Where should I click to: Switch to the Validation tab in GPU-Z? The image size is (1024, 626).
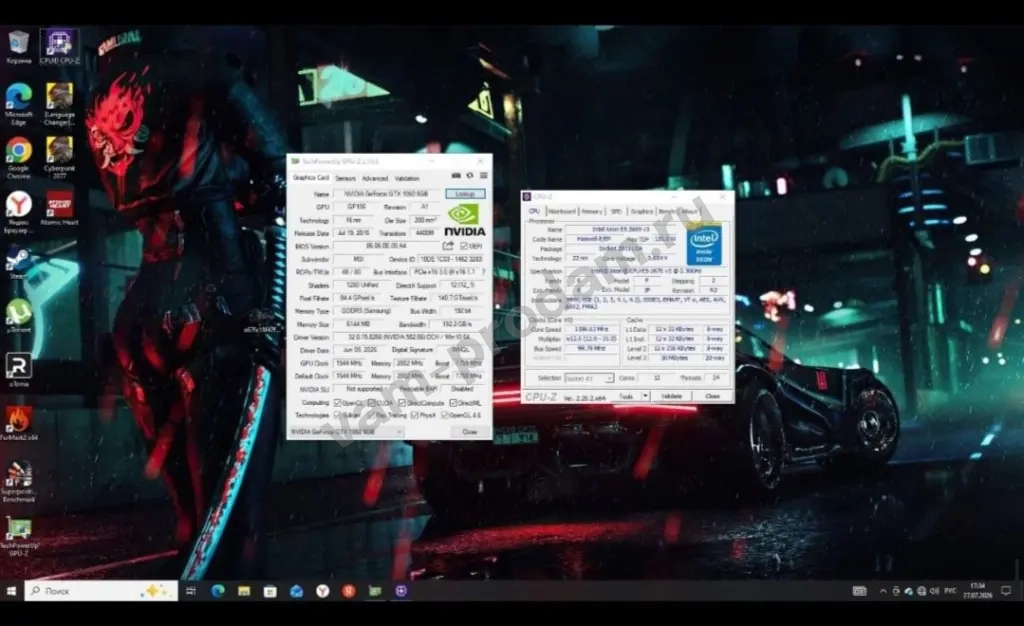coord(407,178)
